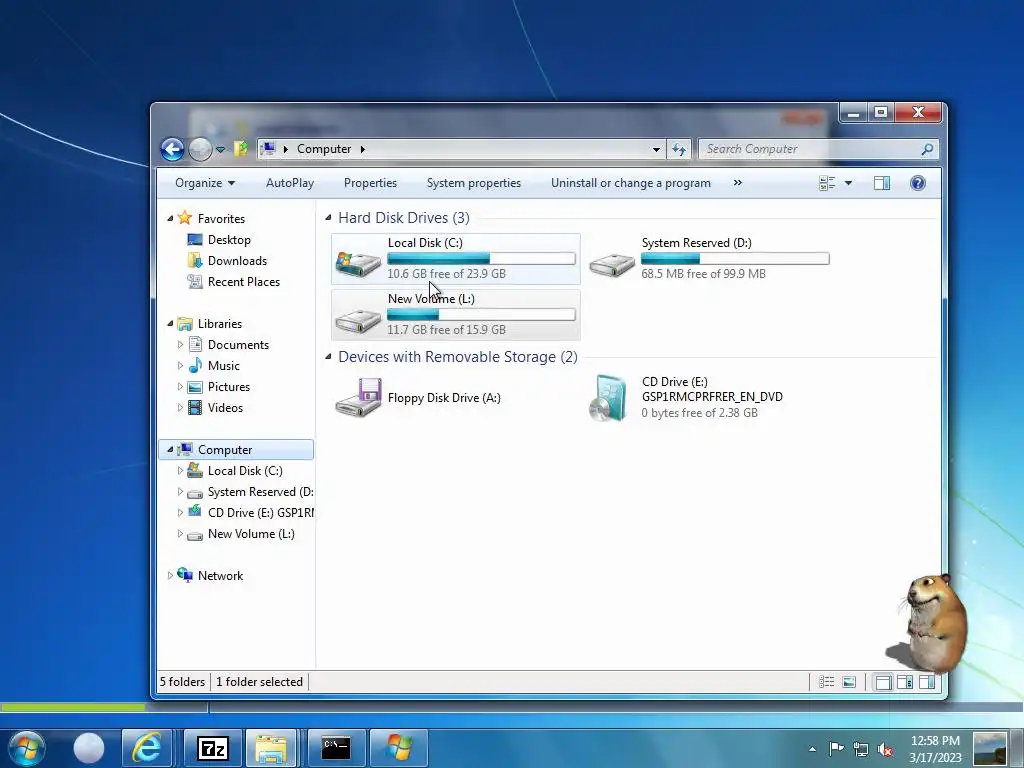Expand the Network node arrow

click(170, 576)
